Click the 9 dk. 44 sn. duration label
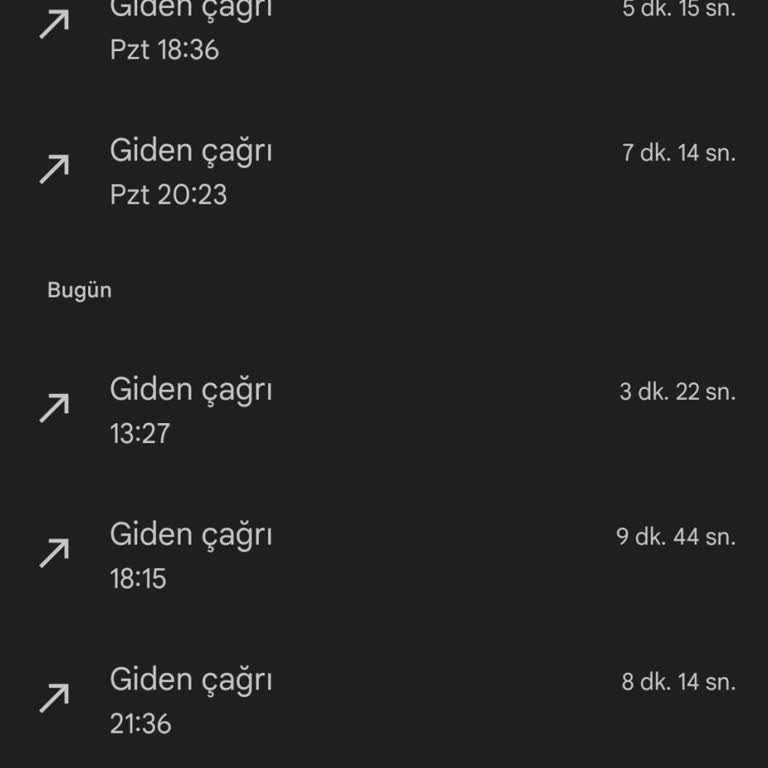768x768 pixels. pos(675,537)
